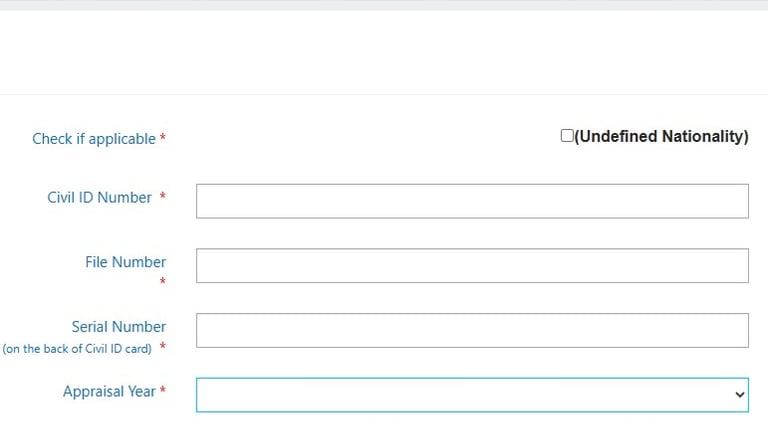The width and height of the screenshot is (768, 434).
Task: Click the chevron arrow in Appraisal Year box
Action: [740, 395]
